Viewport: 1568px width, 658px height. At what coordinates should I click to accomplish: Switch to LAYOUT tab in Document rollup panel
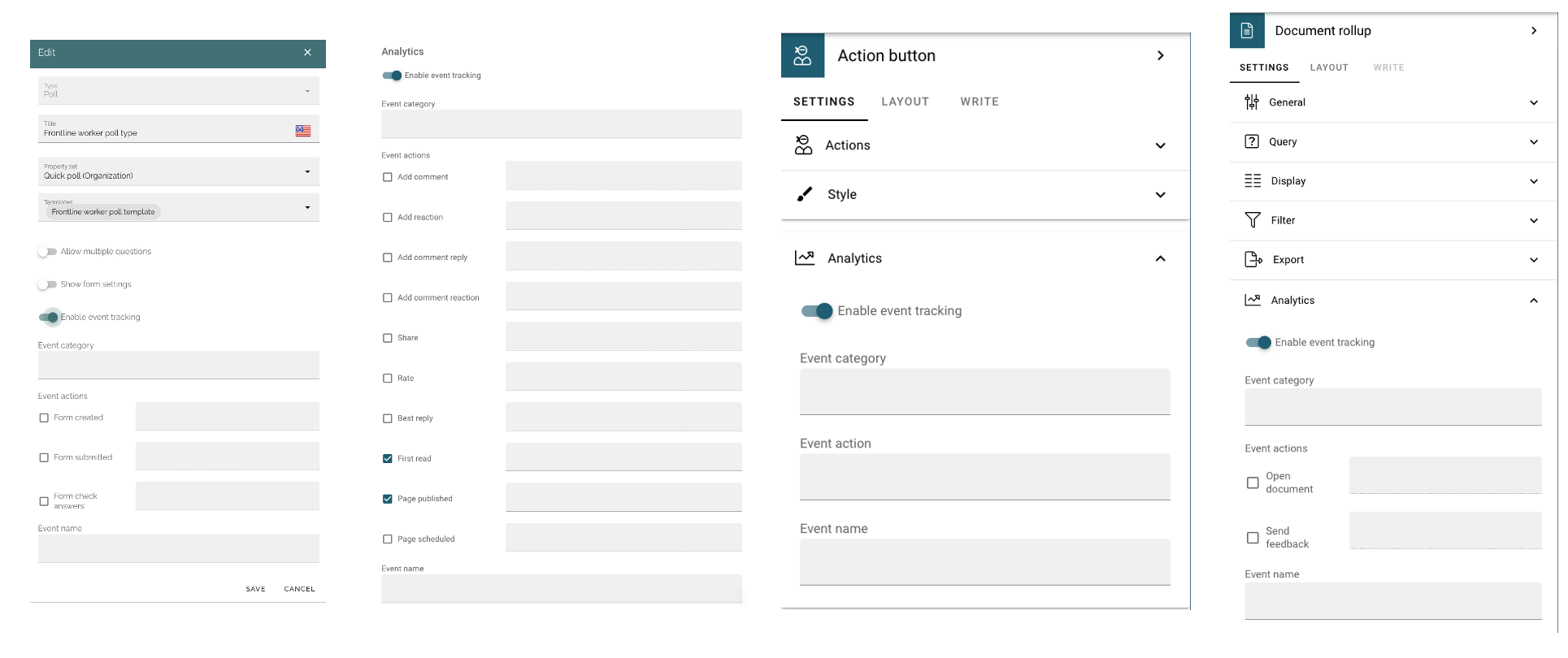(x=1329, y=67)
